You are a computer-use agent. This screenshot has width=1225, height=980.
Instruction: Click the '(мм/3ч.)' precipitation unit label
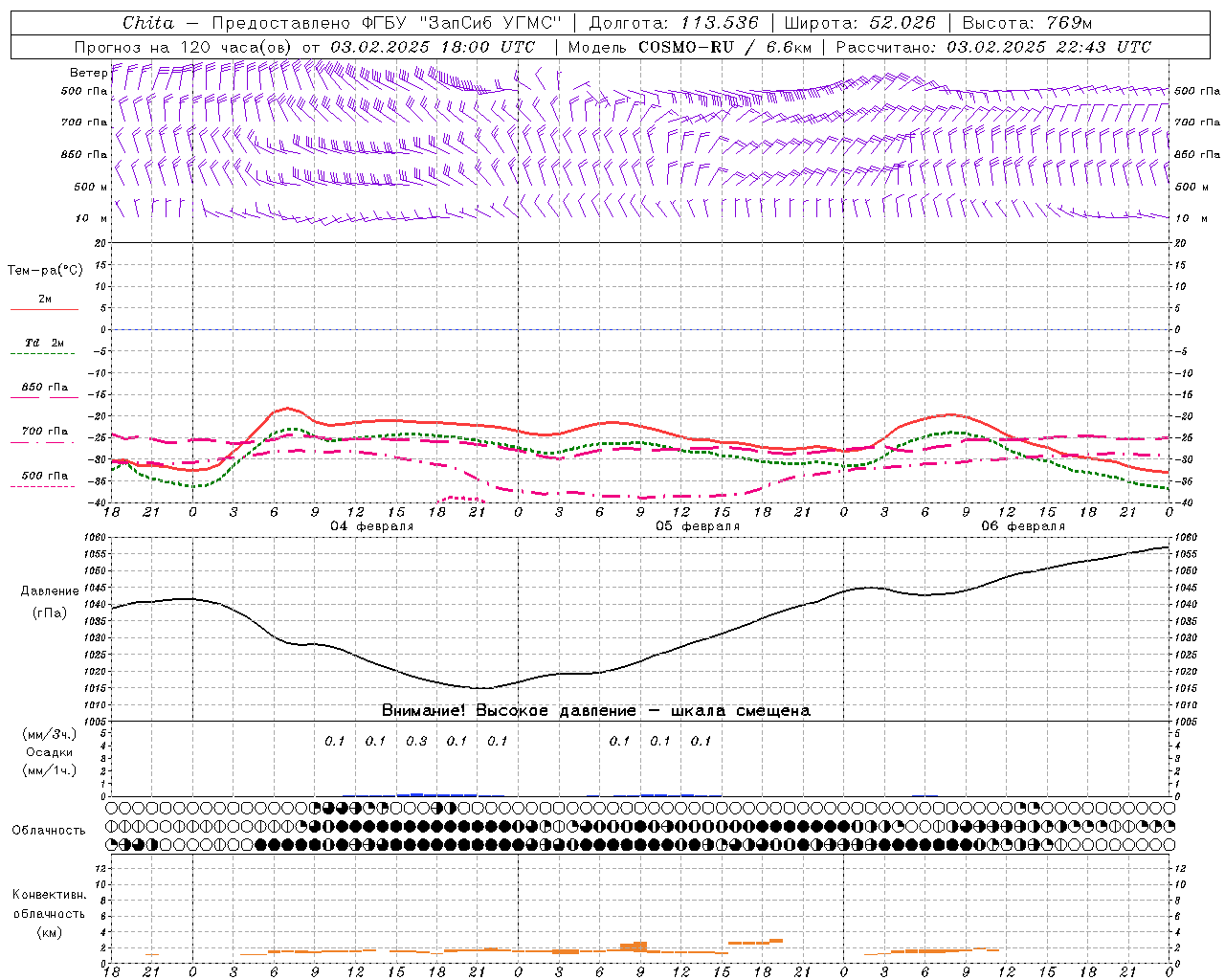[50, 734]
